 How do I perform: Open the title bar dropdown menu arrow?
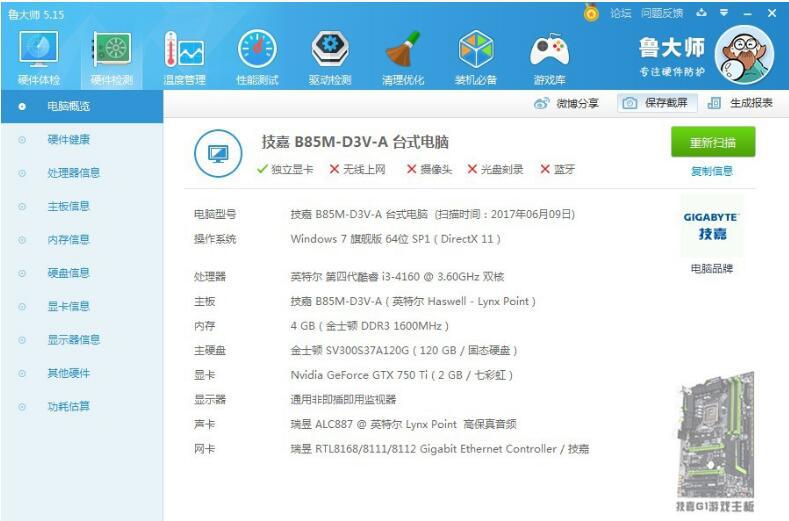coord(724,13)
